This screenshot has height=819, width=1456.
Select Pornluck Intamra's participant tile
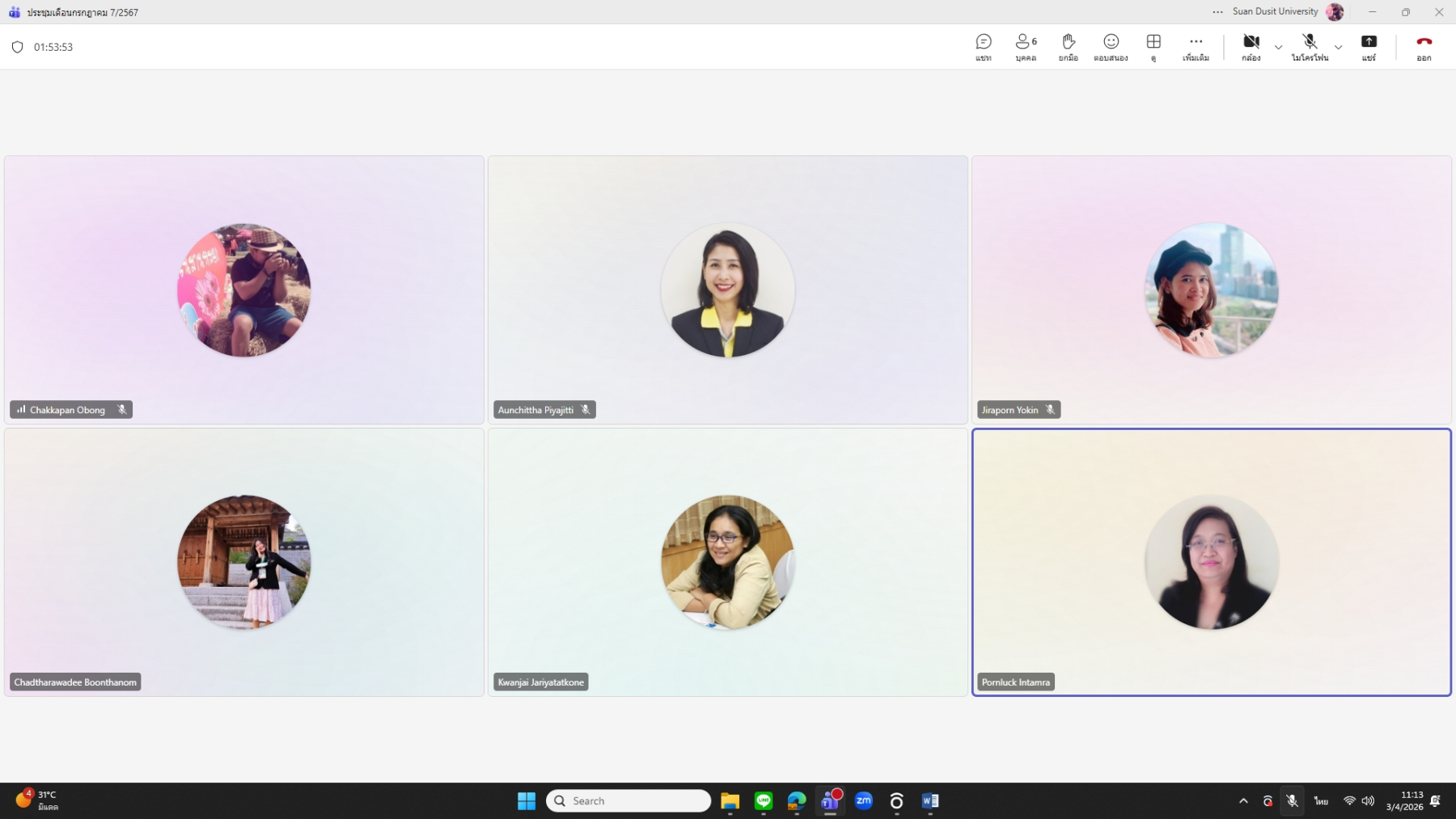[1211, 562]
